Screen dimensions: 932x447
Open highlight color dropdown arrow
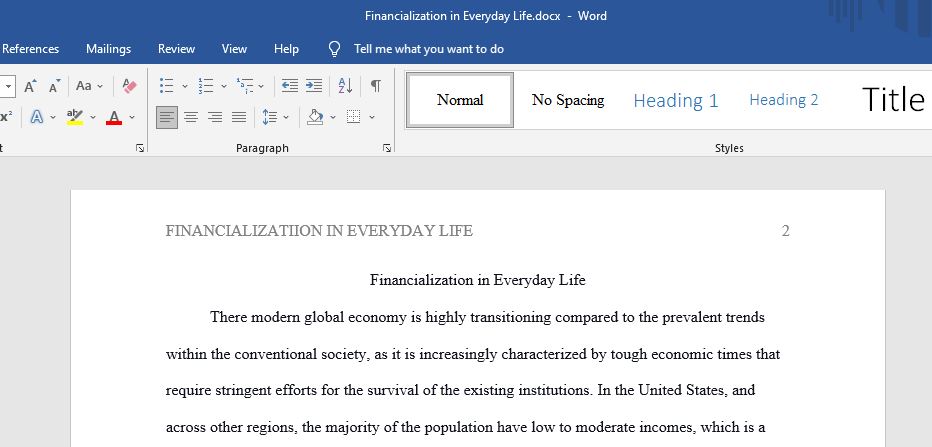[93, 118]
